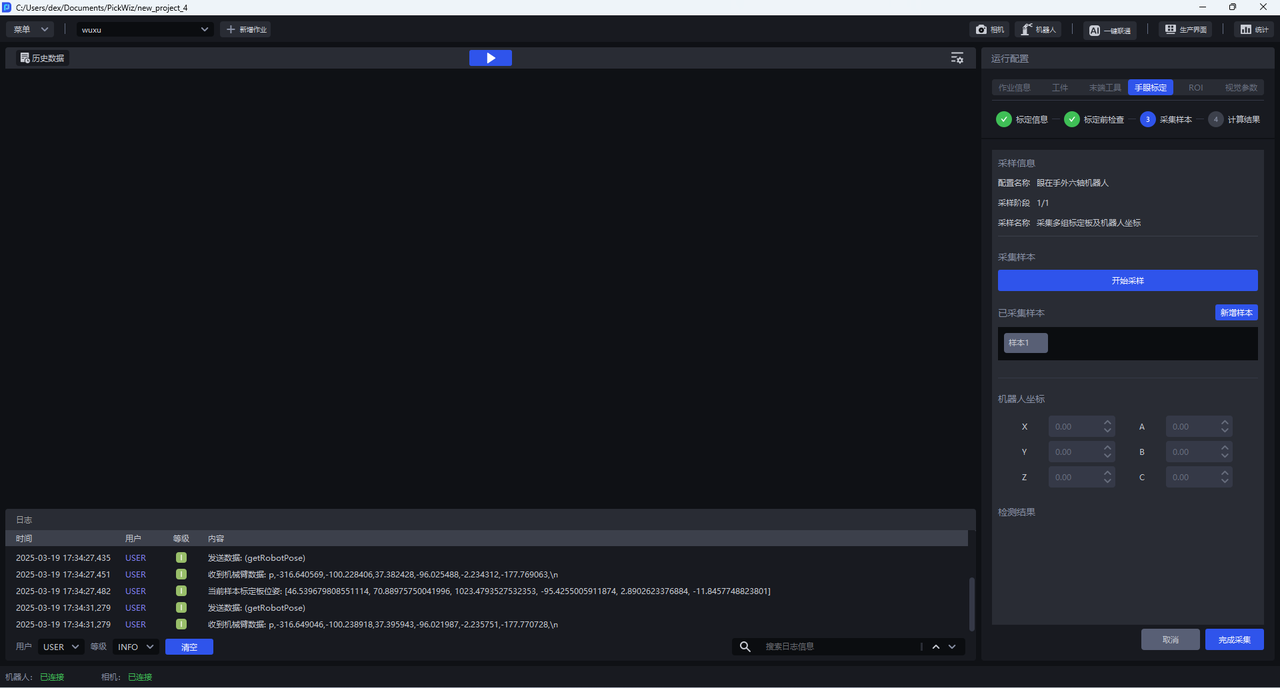Click 完成采集 to finish collection
The width and height of the screenshot is (1280, 688).
tap(1234, 639)
